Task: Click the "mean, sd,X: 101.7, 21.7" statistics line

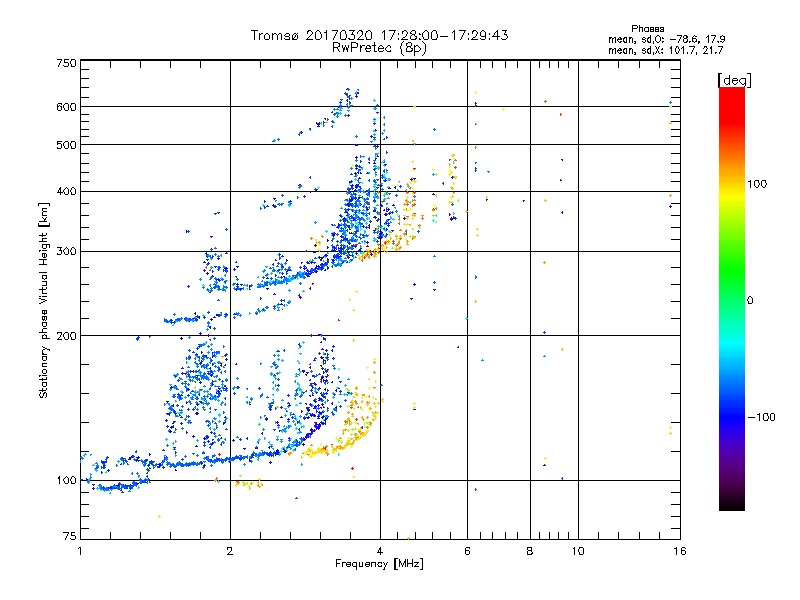Action: coord(665,50)
